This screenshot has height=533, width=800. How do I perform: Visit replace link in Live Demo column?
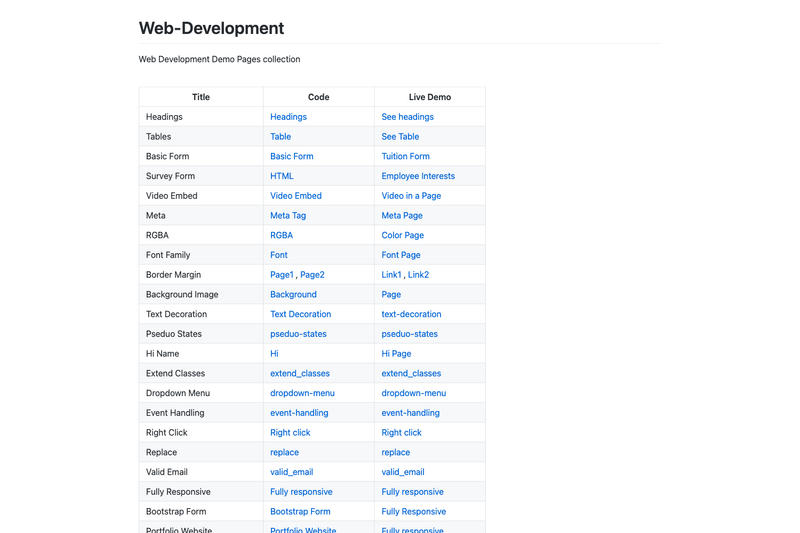tap(395, 452)
